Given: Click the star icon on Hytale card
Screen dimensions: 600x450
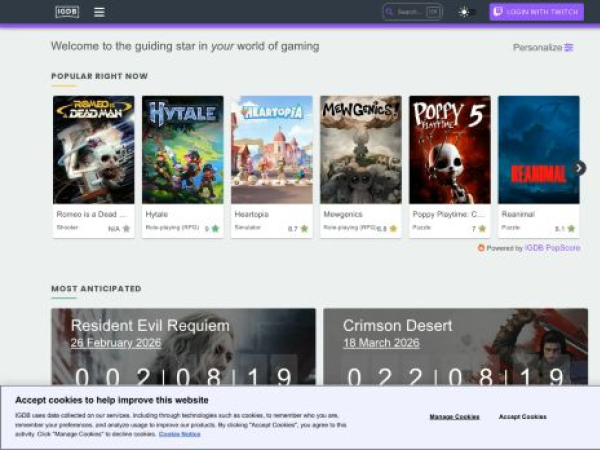Looking at the screenshot, I should (x=215, y=229).
